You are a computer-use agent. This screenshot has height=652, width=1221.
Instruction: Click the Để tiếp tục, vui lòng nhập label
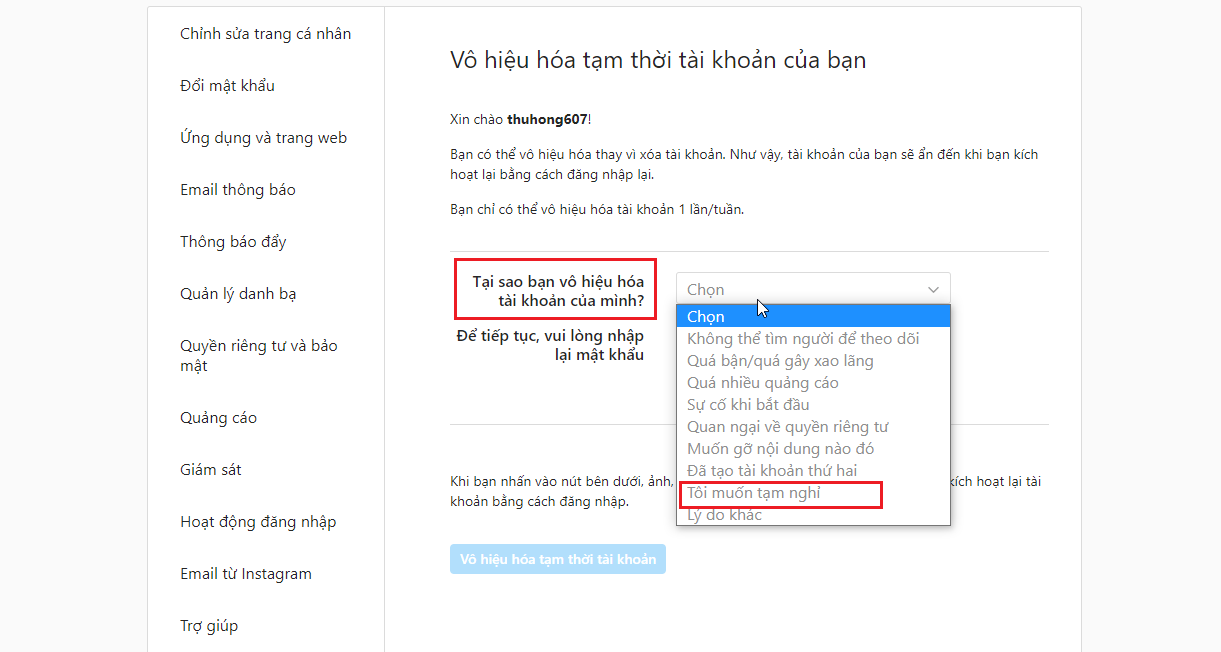[x=550, y=345]
